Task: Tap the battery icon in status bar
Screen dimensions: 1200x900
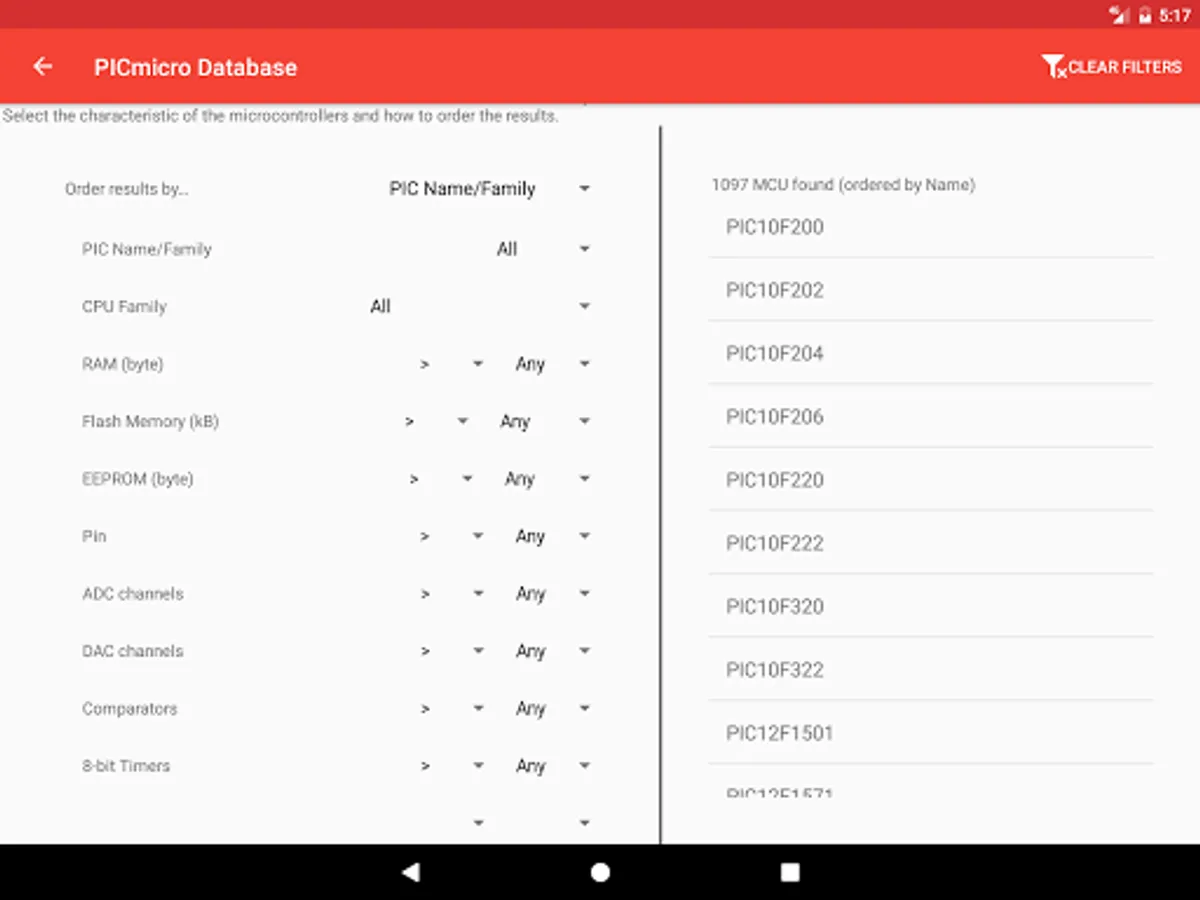Action: 1145,15
